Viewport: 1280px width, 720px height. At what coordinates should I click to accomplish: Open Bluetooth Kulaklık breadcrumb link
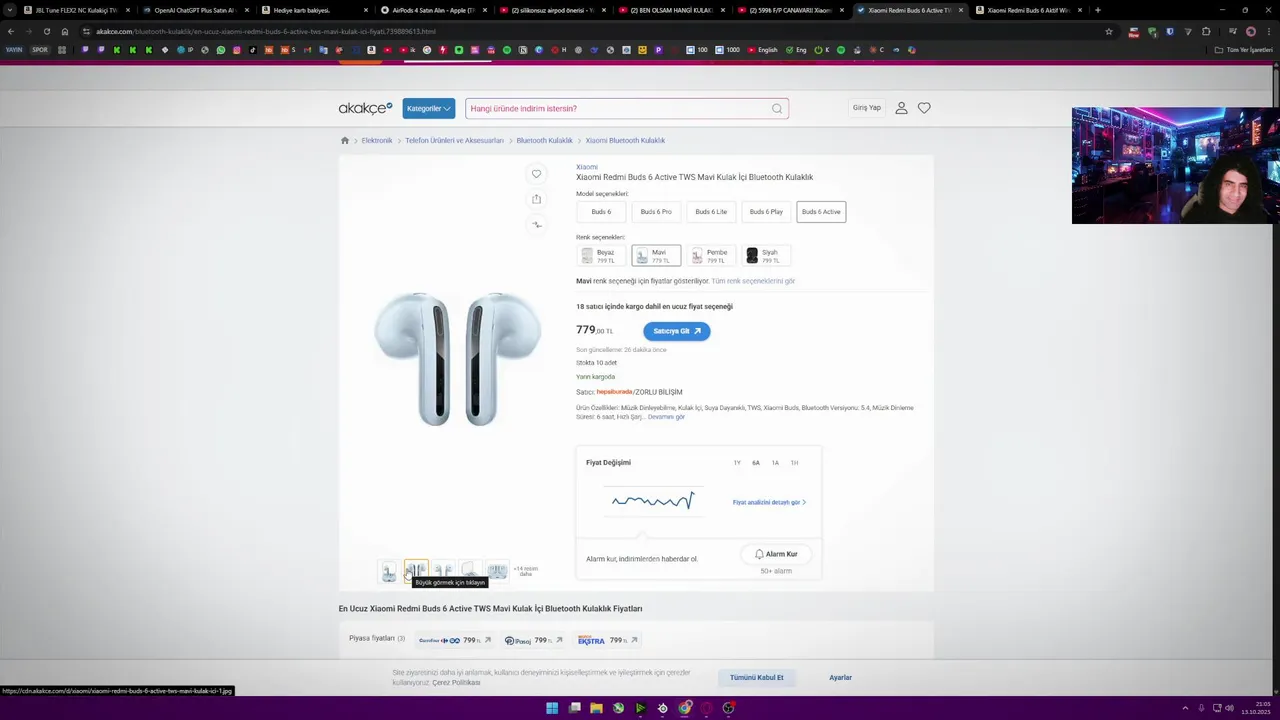[x=544, y=141]
